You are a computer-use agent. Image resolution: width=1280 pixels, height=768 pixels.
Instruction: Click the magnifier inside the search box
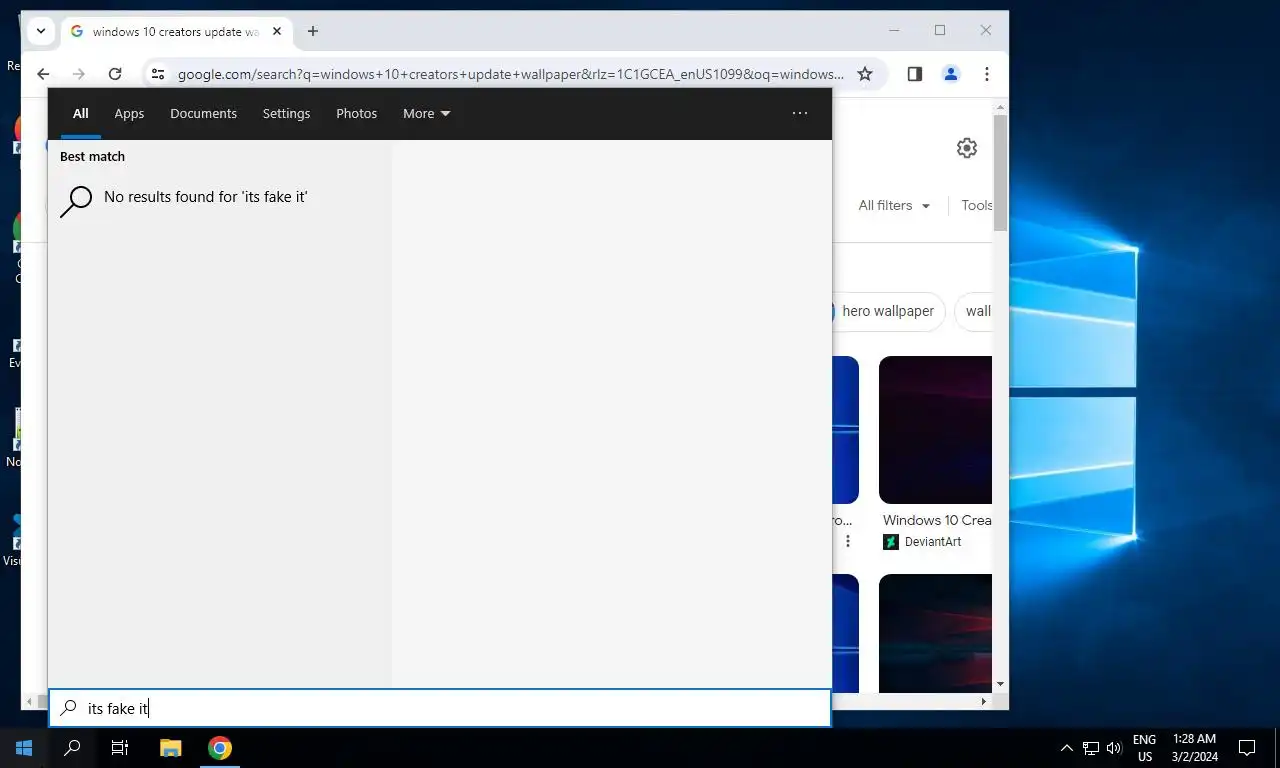[68, 708]
